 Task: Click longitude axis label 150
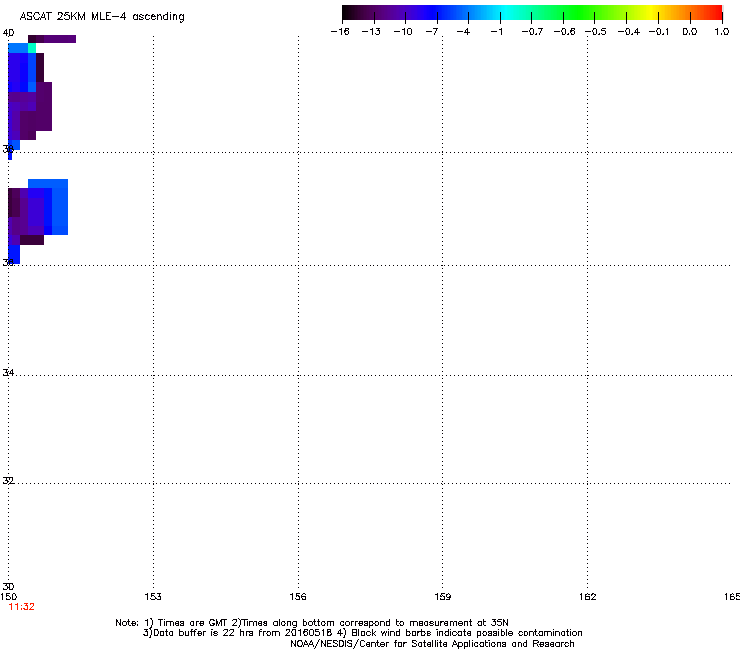coord(8,597)
